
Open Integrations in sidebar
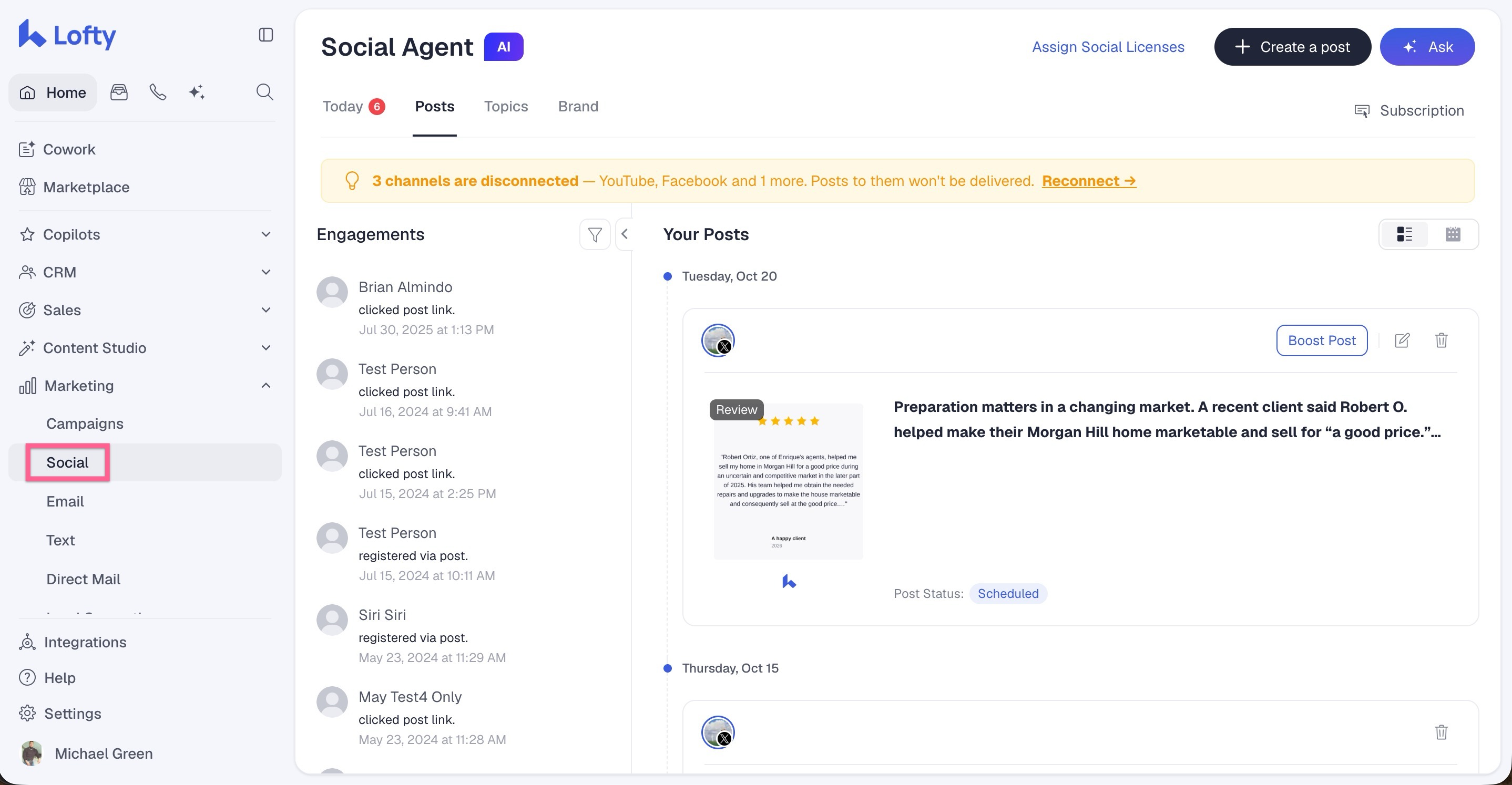pyautogui.click(x=73, y=642)
